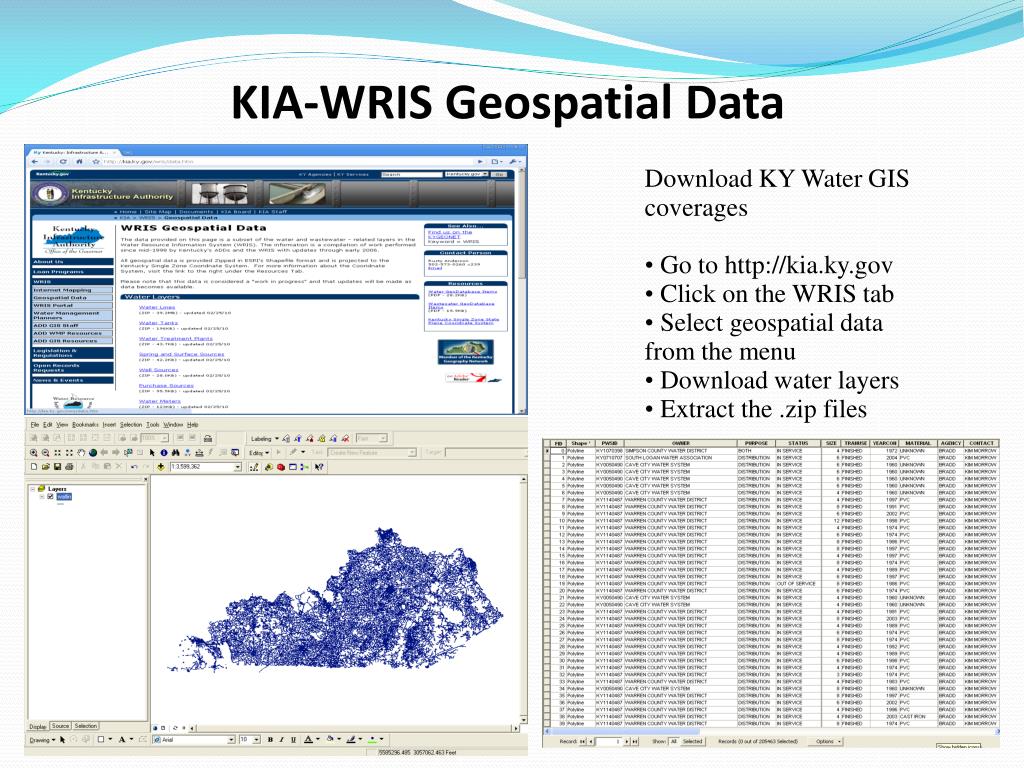This screenshot has height=768, width=1024.
Task: Open the Selection menu
Action: (131, 424)
